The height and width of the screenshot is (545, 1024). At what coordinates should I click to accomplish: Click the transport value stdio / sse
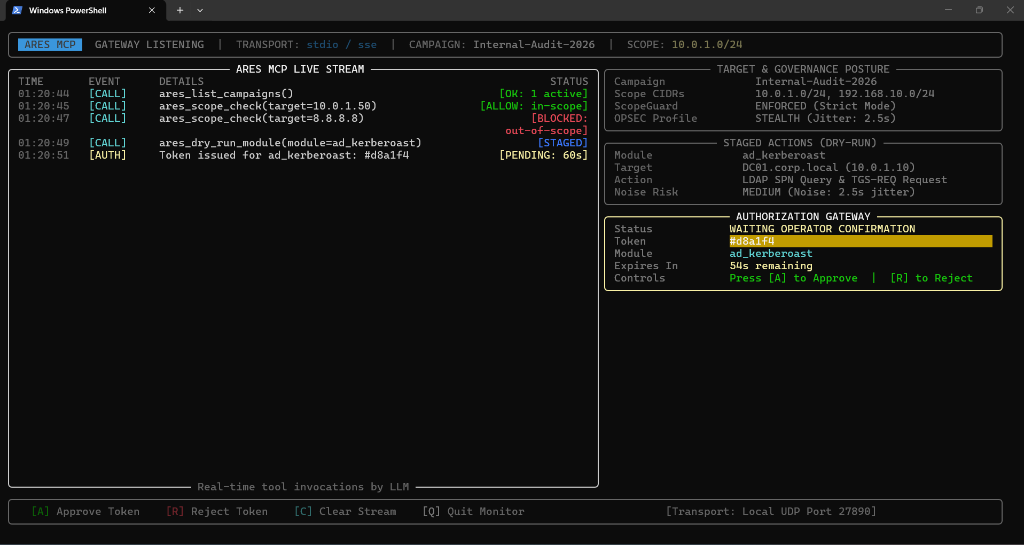(x=342, y=45)
